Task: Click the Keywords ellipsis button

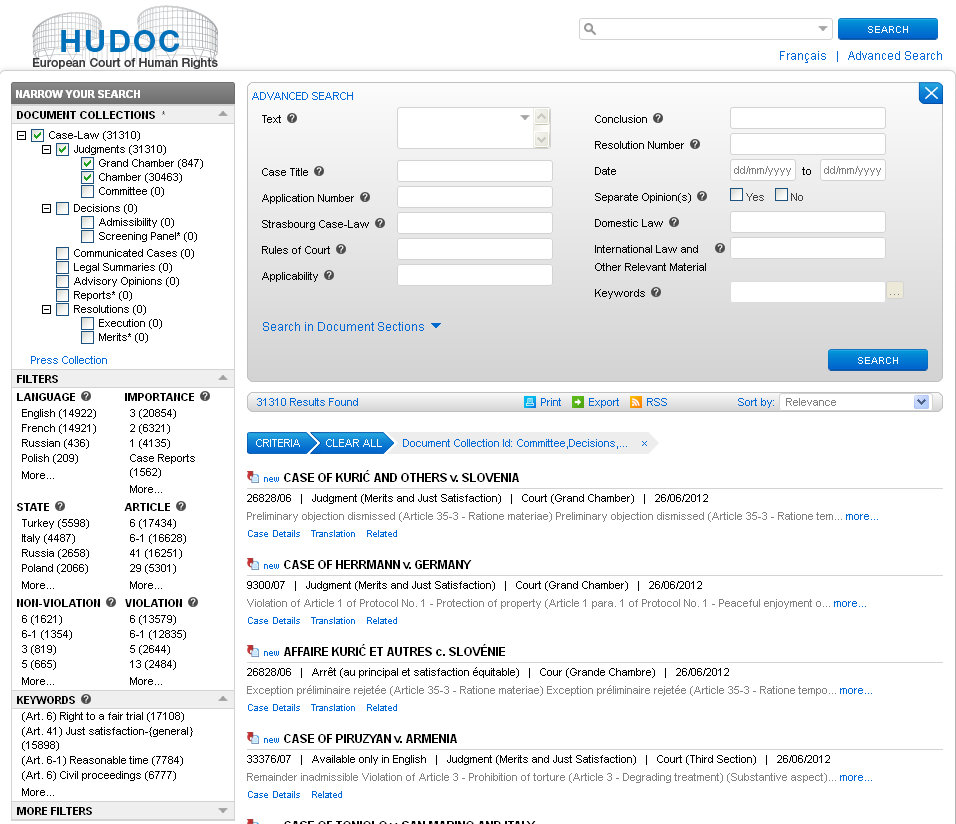Action: coord(895,290)
